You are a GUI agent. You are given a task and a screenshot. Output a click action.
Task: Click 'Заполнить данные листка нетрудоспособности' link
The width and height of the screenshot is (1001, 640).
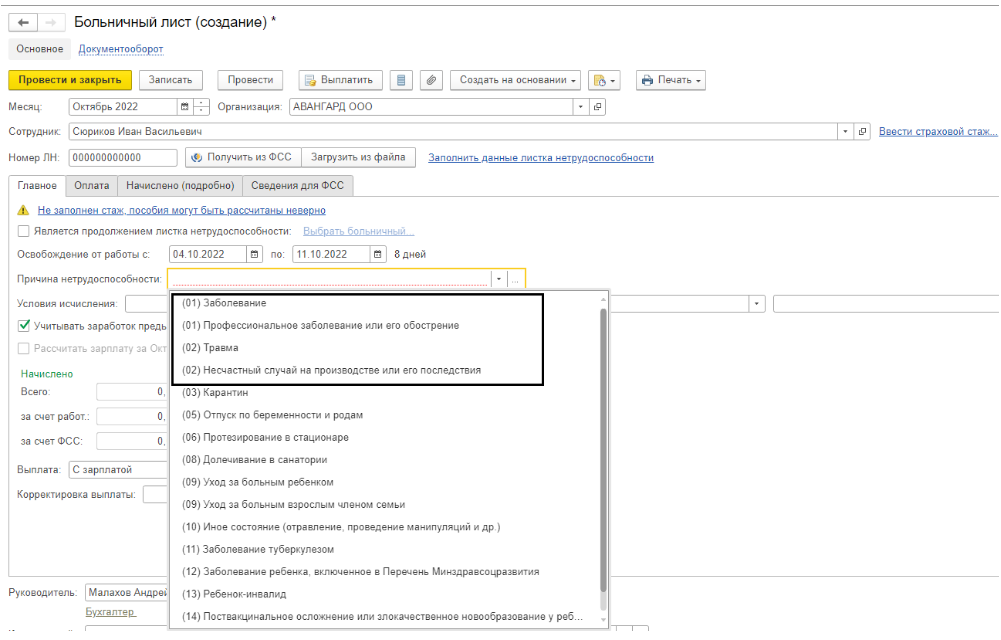(x=541, y=158)
